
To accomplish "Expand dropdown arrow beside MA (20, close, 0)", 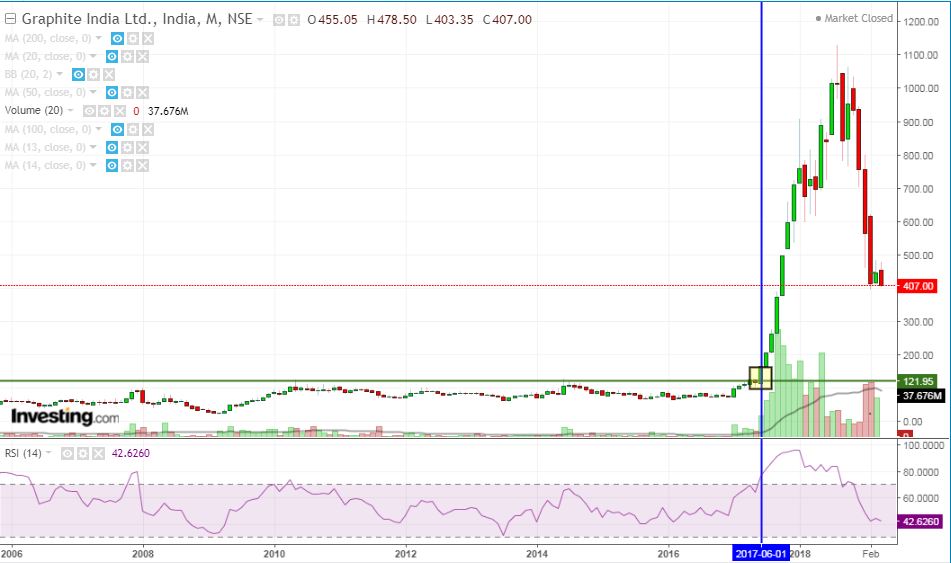I will click(93, 56).
